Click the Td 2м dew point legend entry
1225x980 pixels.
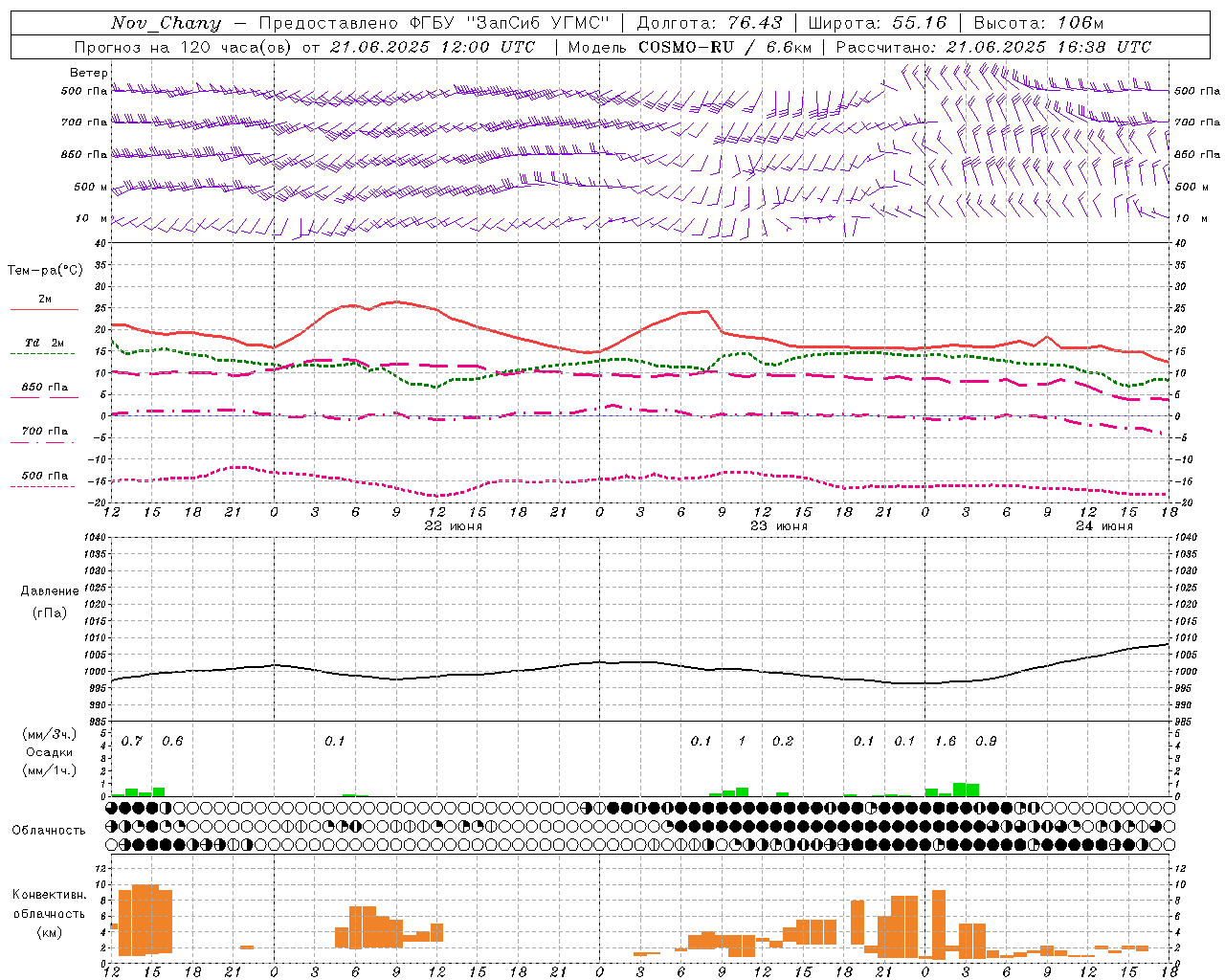coord(45,343)
